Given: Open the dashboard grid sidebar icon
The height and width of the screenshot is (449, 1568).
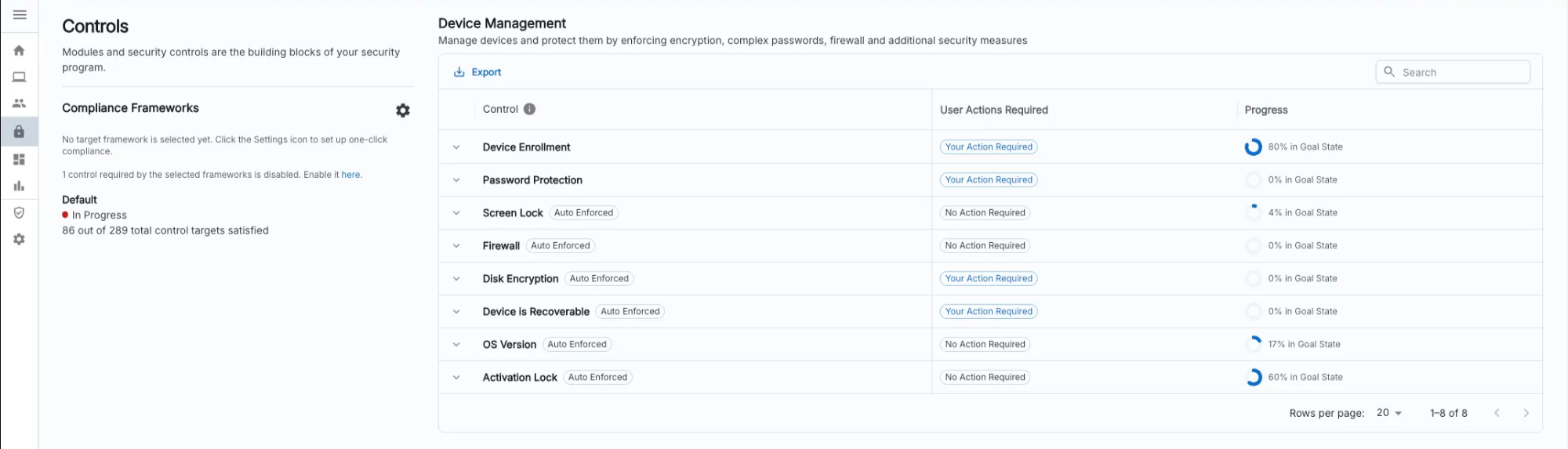Looking at the screenshot, I should [20, 159].
